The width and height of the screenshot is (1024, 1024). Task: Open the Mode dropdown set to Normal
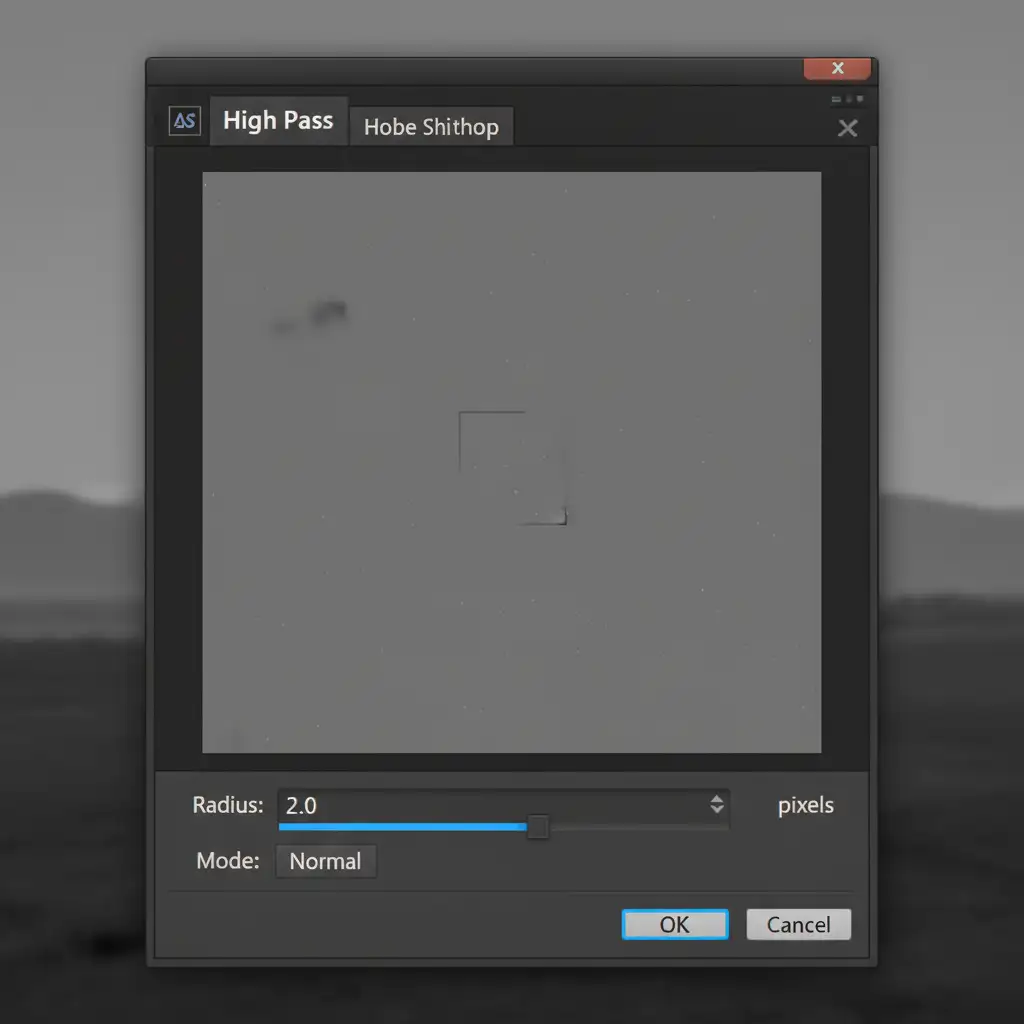(x=325, y=861)
